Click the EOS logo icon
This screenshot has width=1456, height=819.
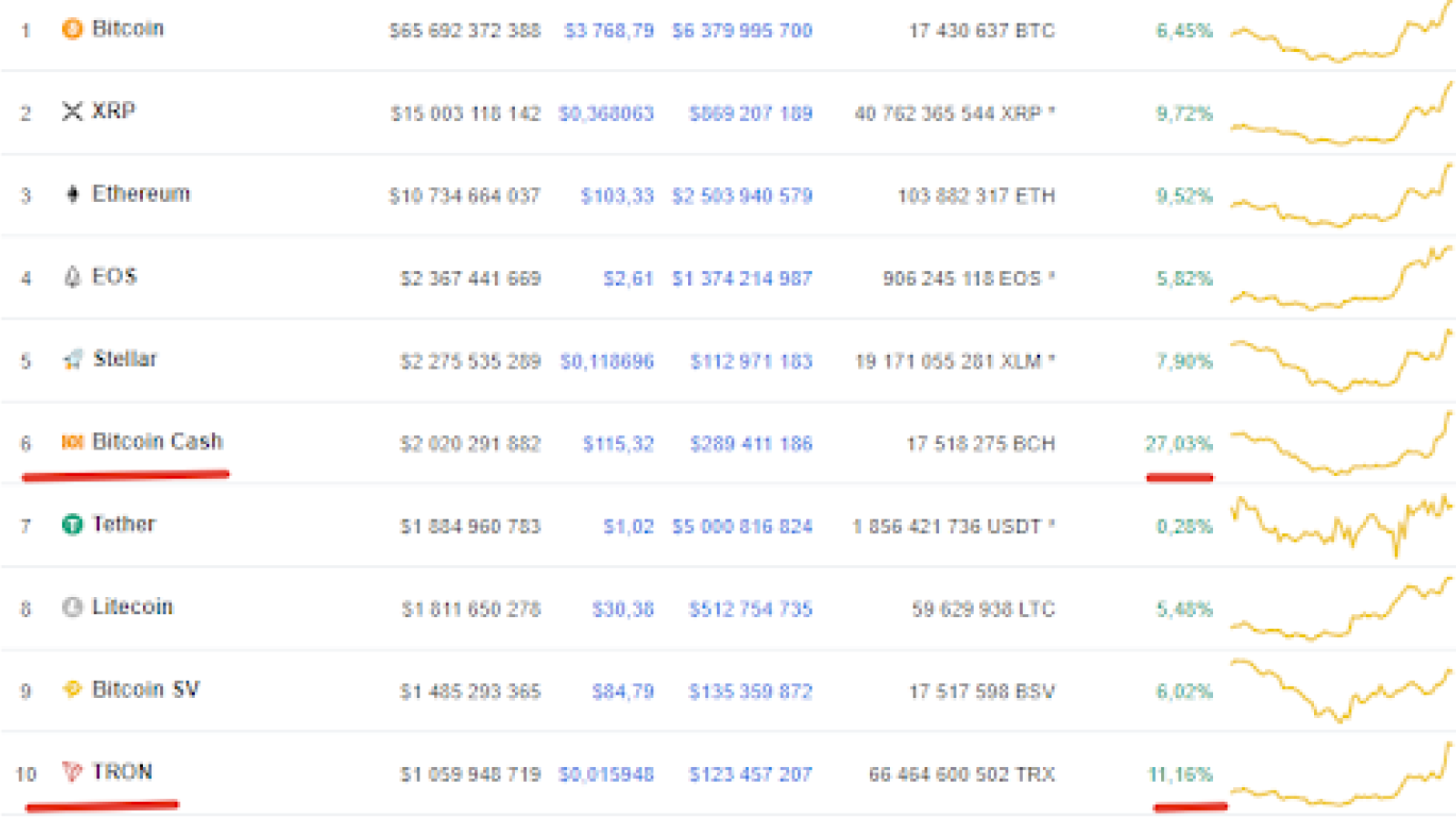[x=73, y=277]
